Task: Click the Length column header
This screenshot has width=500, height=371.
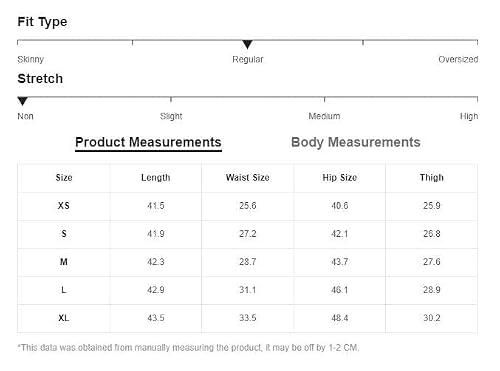Action: (x=156, y=178)
